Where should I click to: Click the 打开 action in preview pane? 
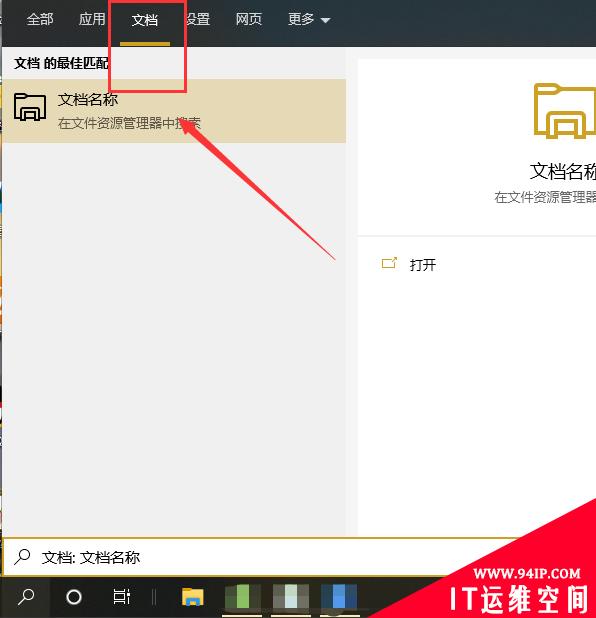coord(423,265)
